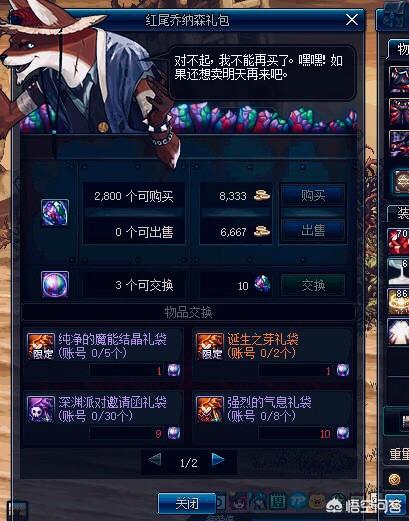Click the glowing orb exchange item icon
Viewport: 409px width, 521px height.
55,284
